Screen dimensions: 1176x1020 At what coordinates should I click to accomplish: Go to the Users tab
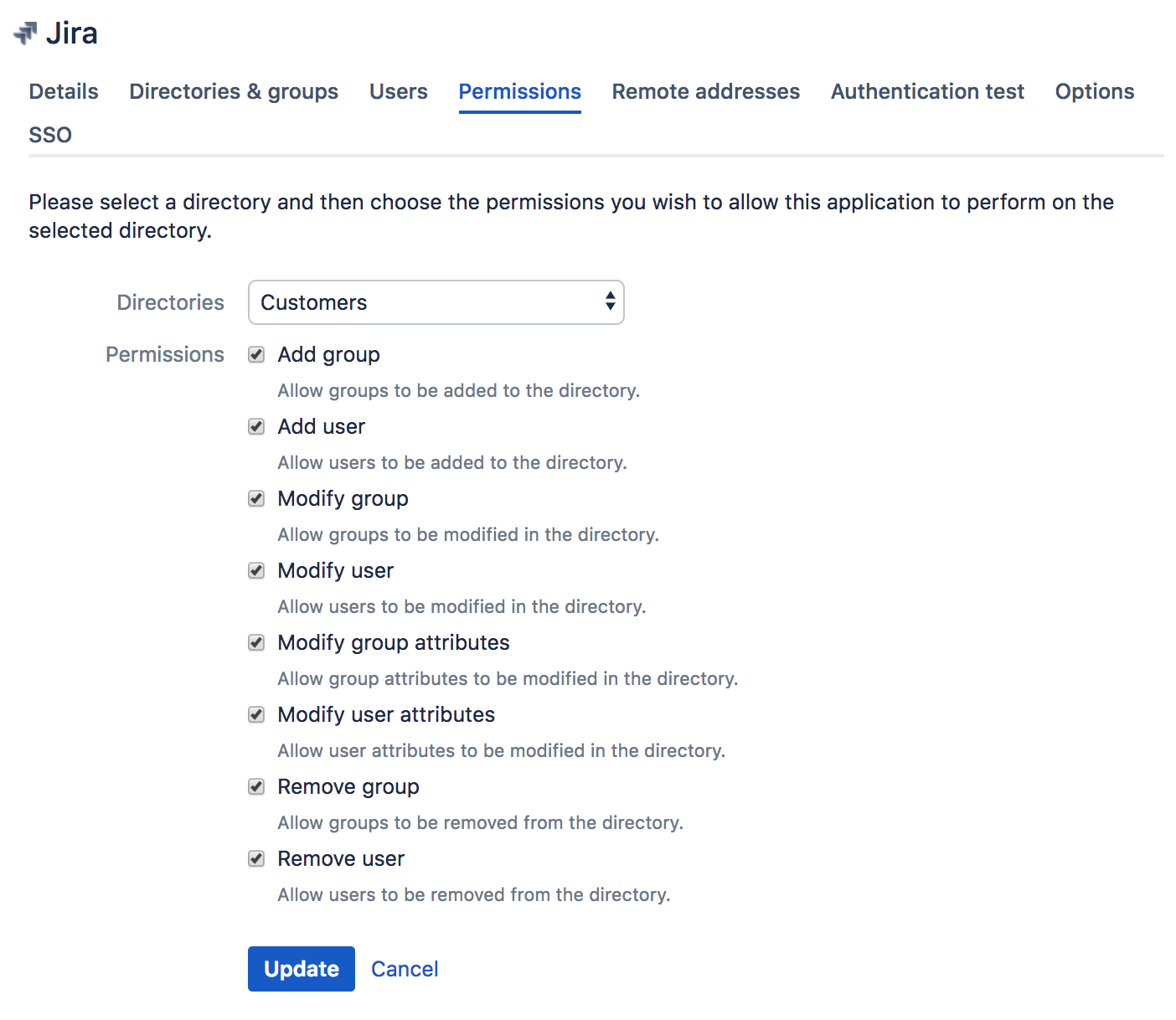(x=399, y=91)
